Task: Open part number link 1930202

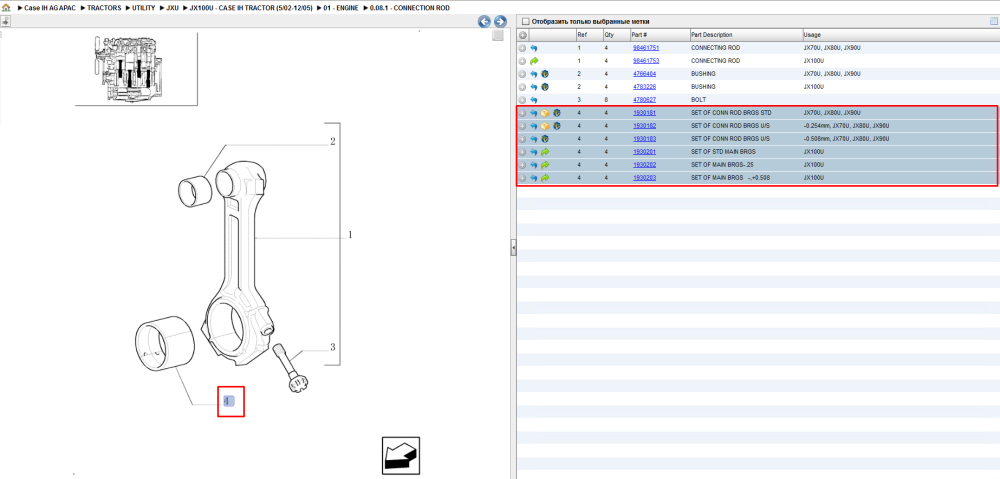Action: click(x=644, y=165)
